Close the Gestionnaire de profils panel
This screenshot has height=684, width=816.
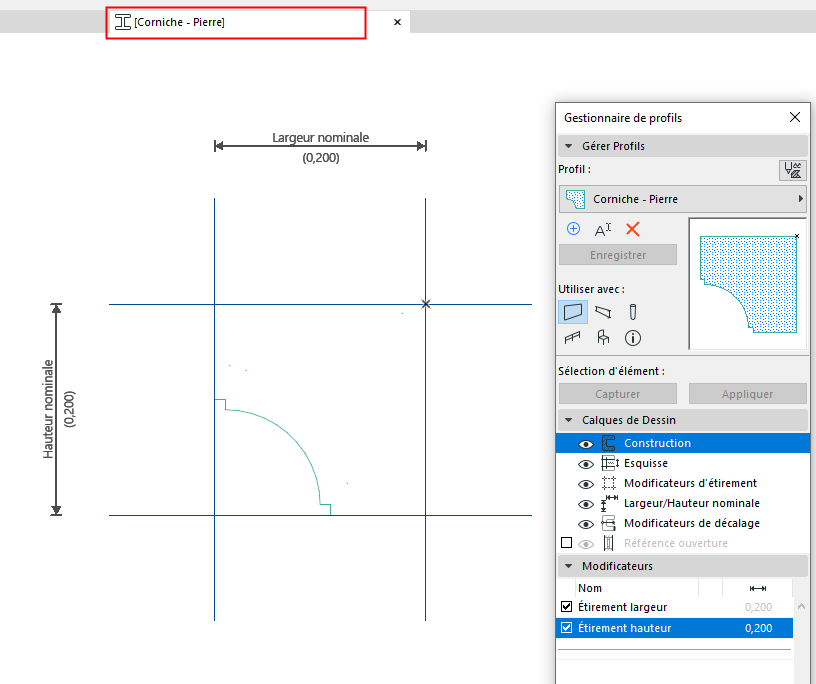(795, 117)
